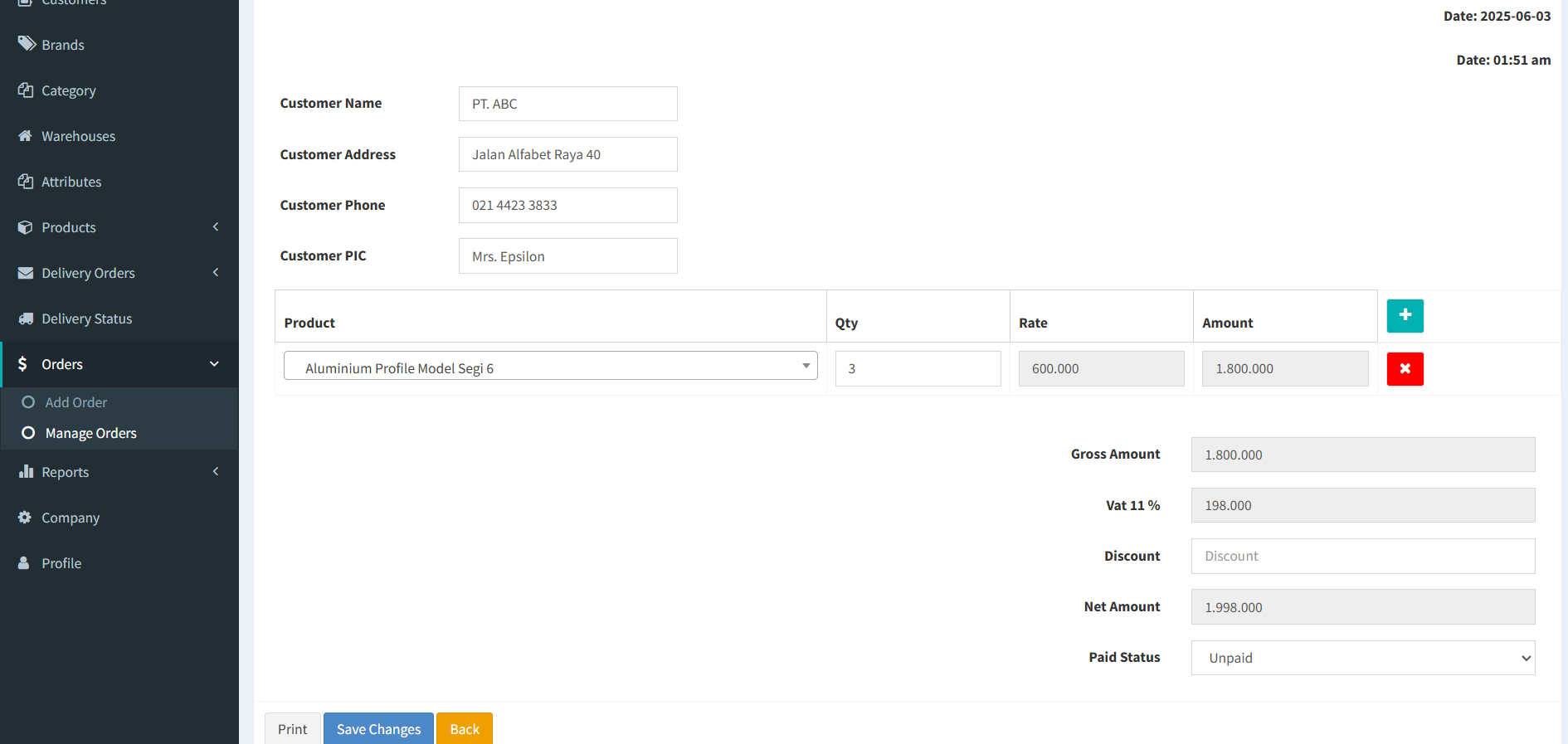Click the Warehouses home icon

tap(26, 136)
